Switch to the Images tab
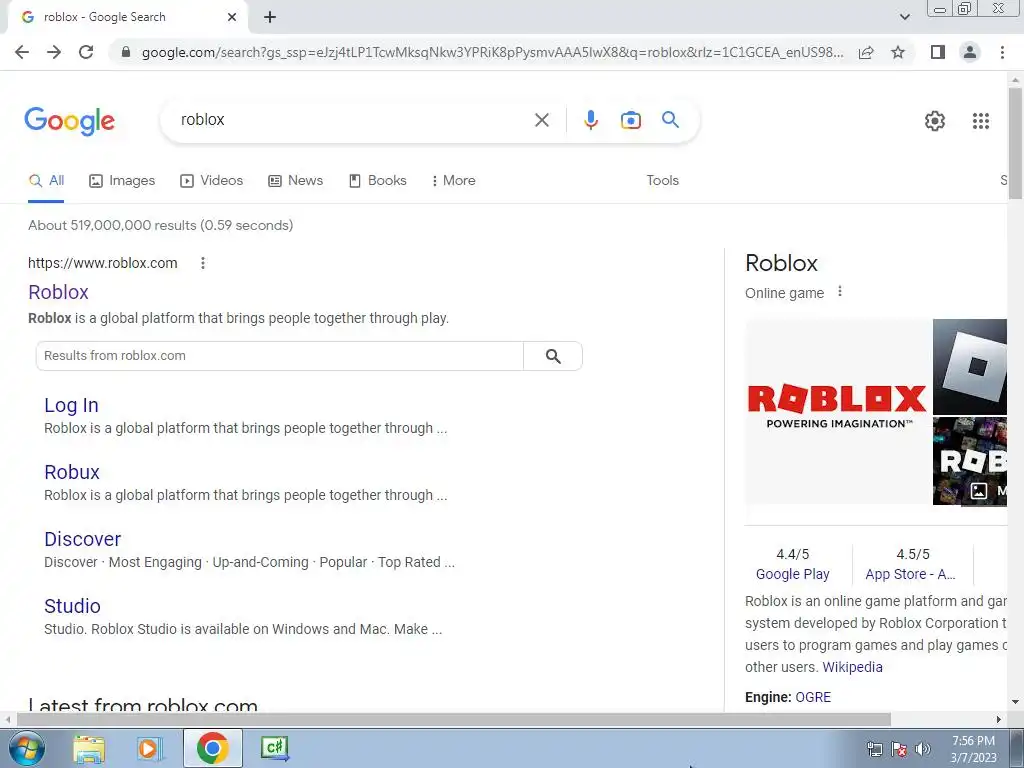This screenshot has width=1024, height=768. pyautogui.click(x=122, y=180)
